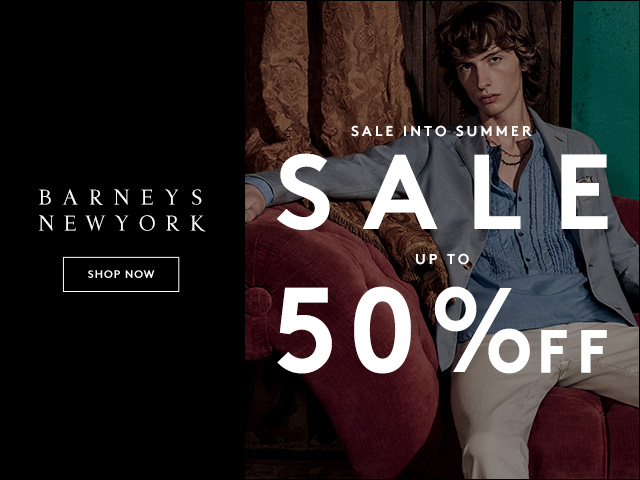The image size is (640, 480).
Task: Click the SALE INTO SUMMER headline
Action: tap(442, 131)
